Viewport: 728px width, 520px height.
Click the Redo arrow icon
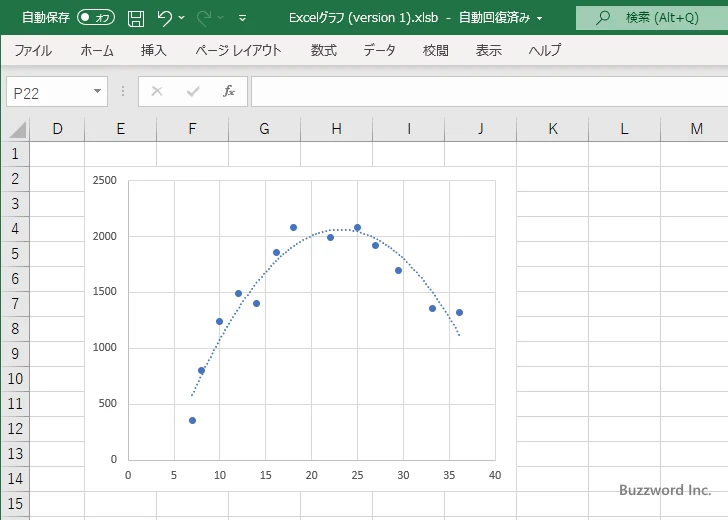205,18
